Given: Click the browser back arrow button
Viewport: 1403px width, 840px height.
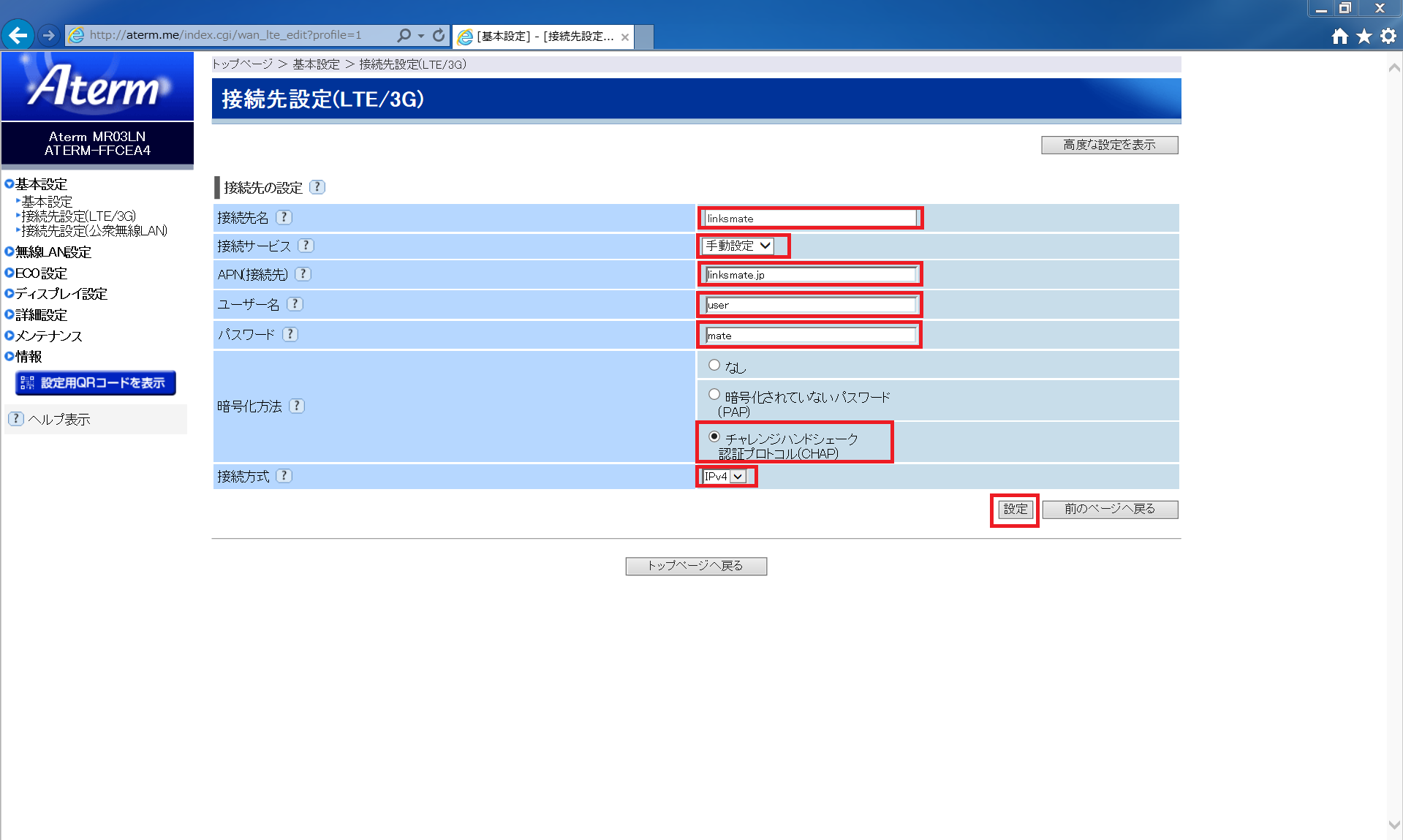Looking at the screenshot, I should click(x=18, y=35).
